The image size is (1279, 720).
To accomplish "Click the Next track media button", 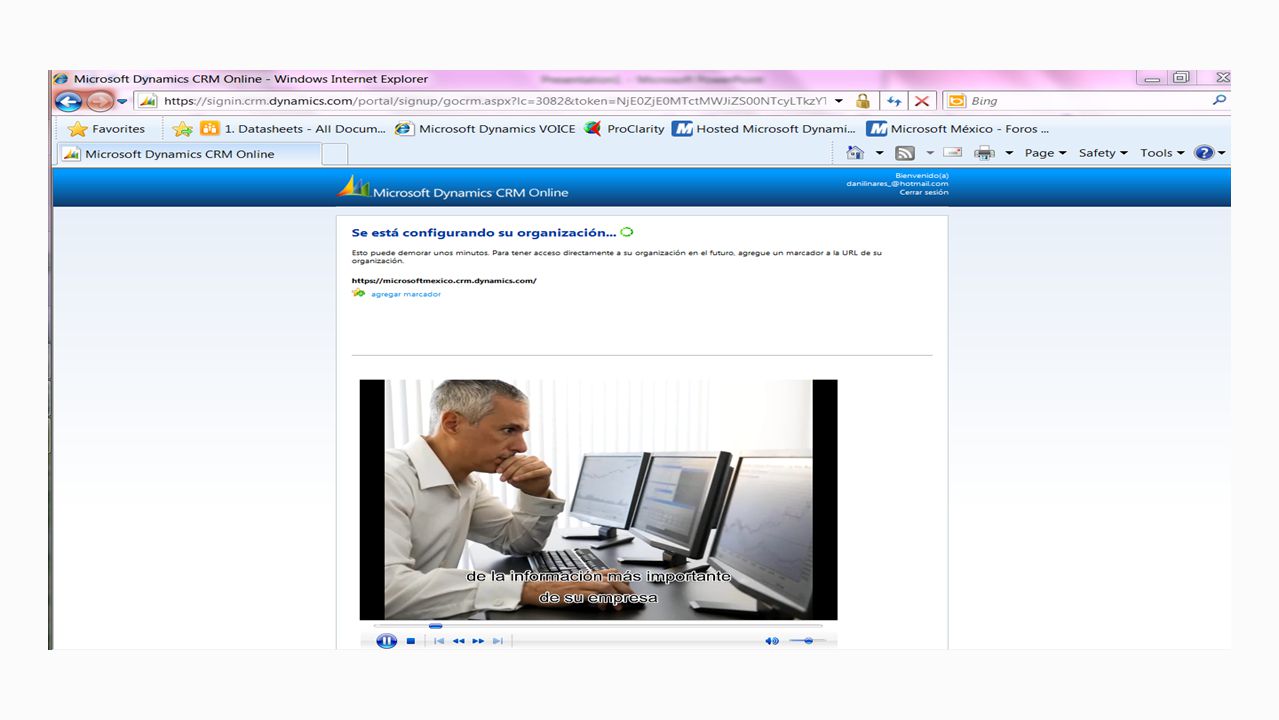I will click(497, 641).
